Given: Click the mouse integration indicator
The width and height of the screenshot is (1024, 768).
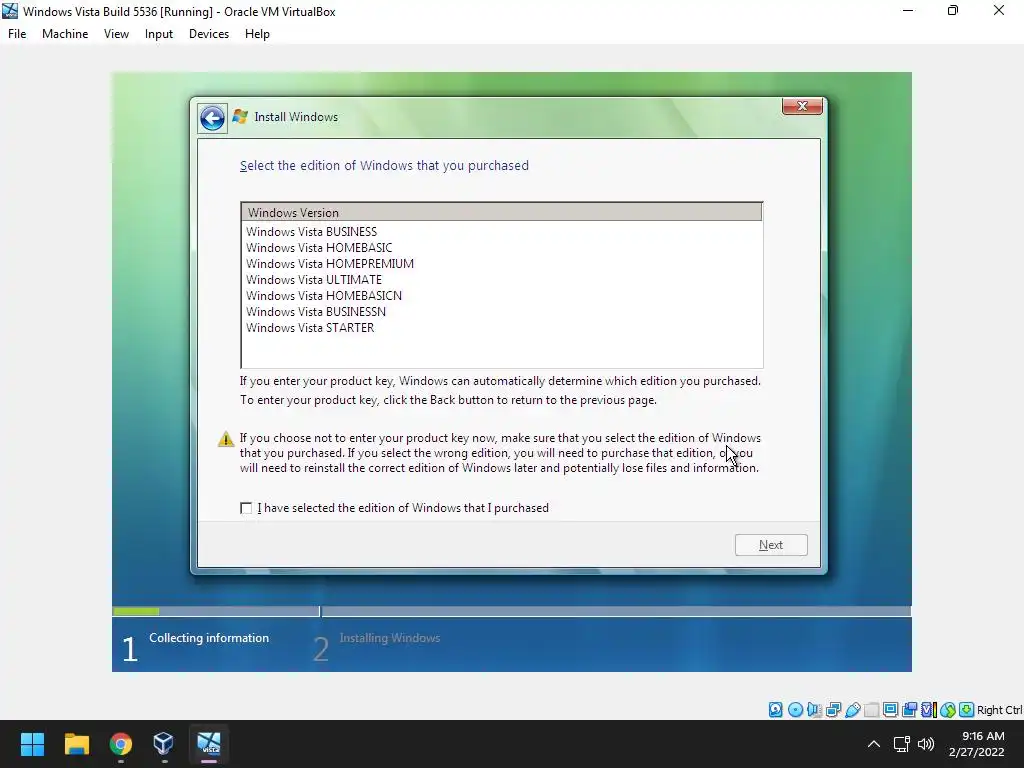Looking at the screenshot, I should pos(948,710).
